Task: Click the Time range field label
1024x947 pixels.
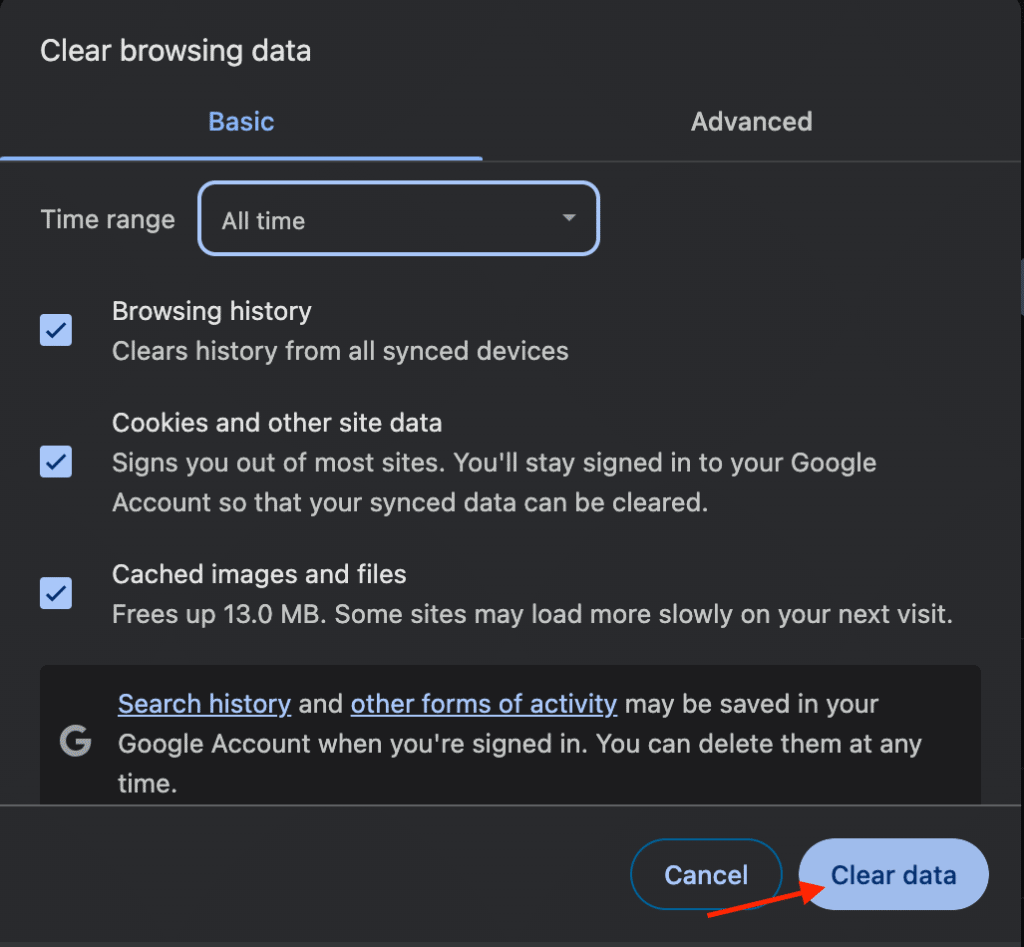Action: tap(107, 219)
